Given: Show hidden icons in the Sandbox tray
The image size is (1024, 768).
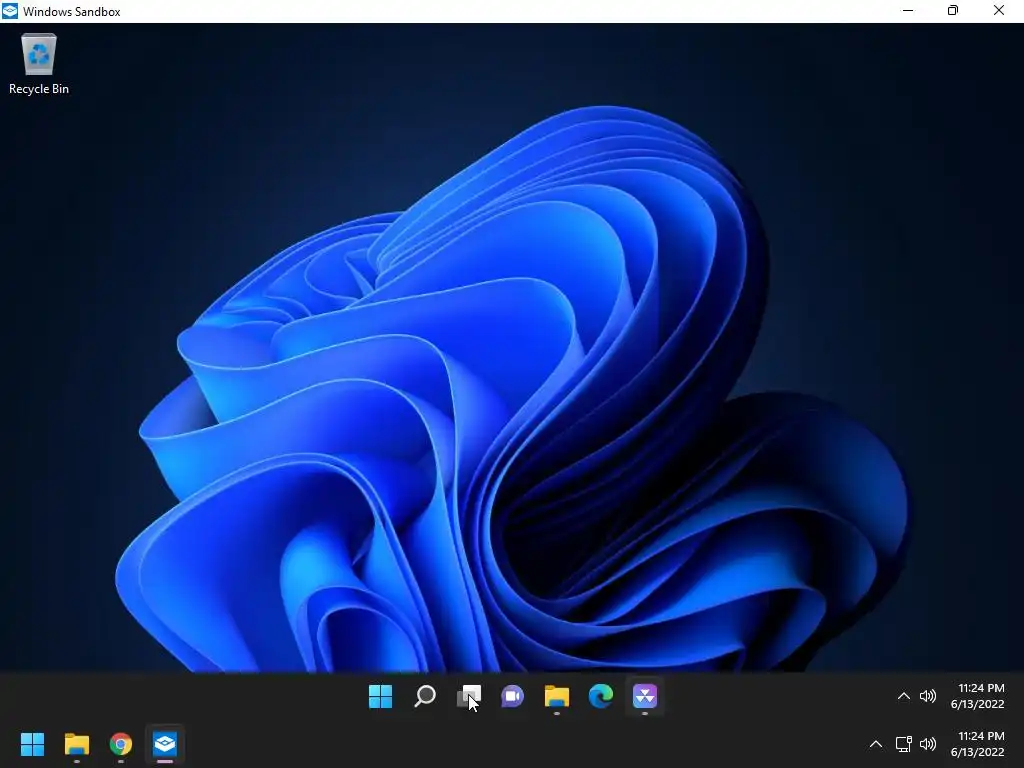Looking at the screenshot, I should coord(904,696).
